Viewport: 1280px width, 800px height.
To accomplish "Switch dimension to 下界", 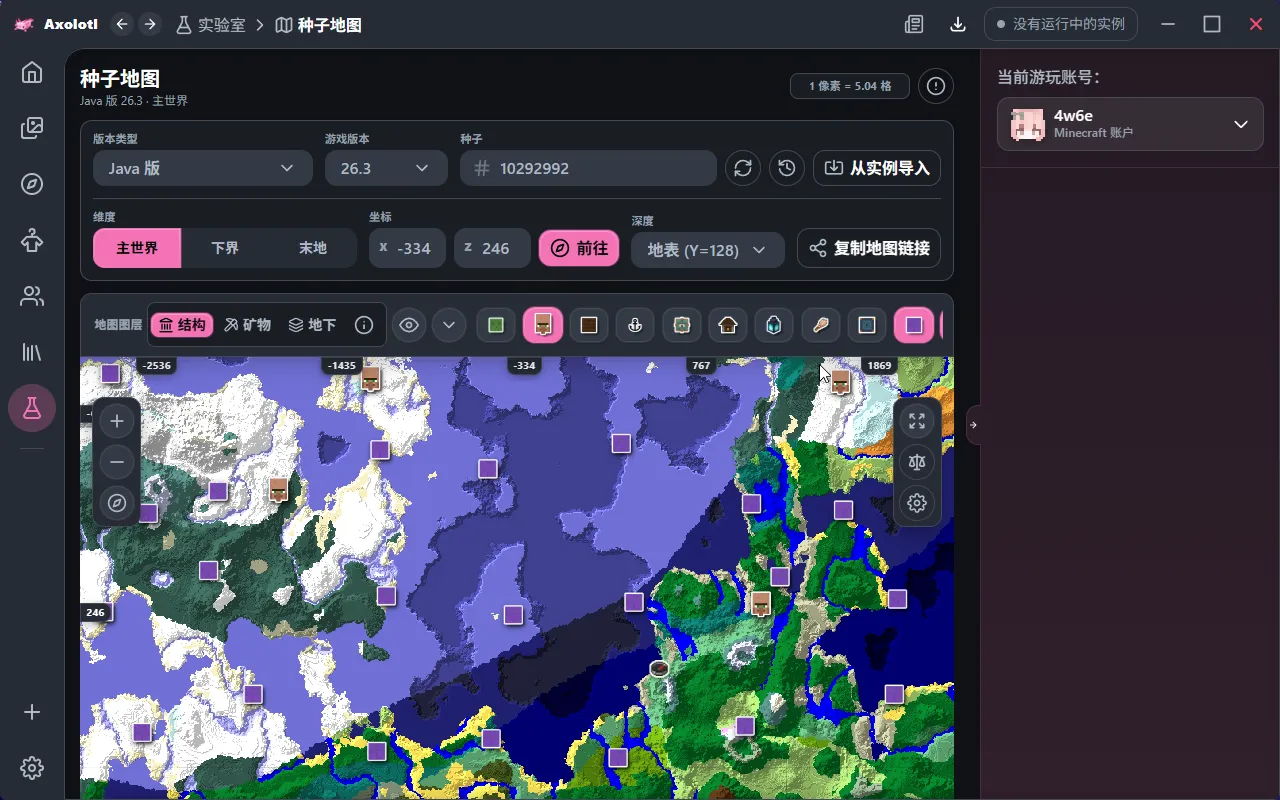I will 225,248.
